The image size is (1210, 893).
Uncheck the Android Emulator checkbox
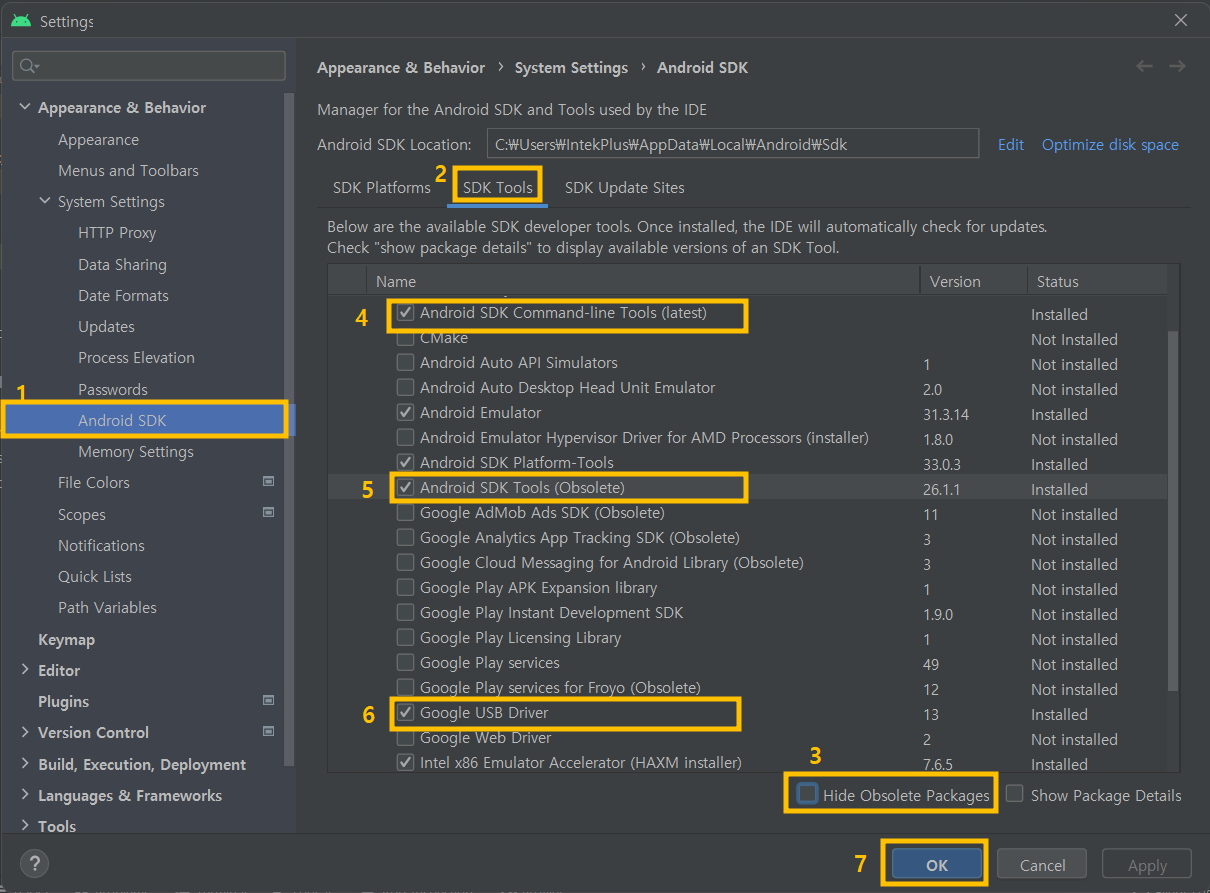click(x=405, y=412)
